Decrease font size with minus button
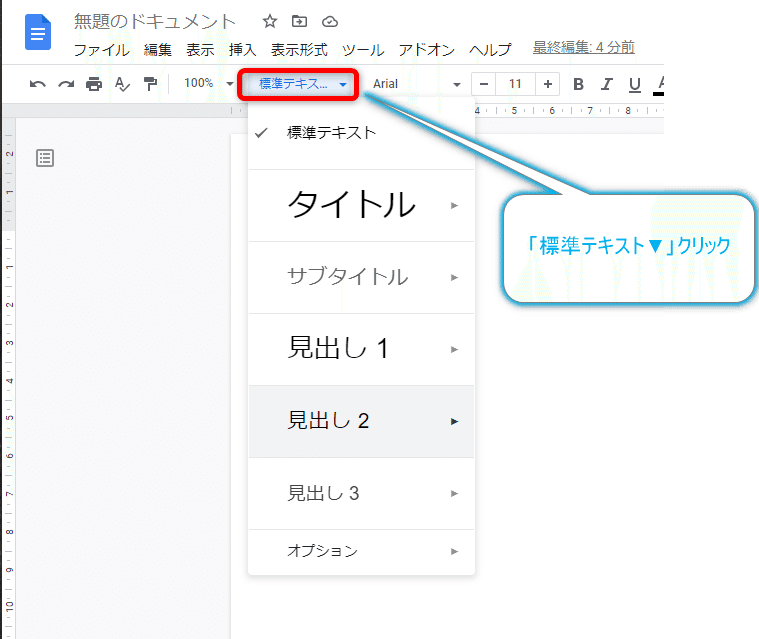The height and width of the screenshot is (639, 759). 484,84
